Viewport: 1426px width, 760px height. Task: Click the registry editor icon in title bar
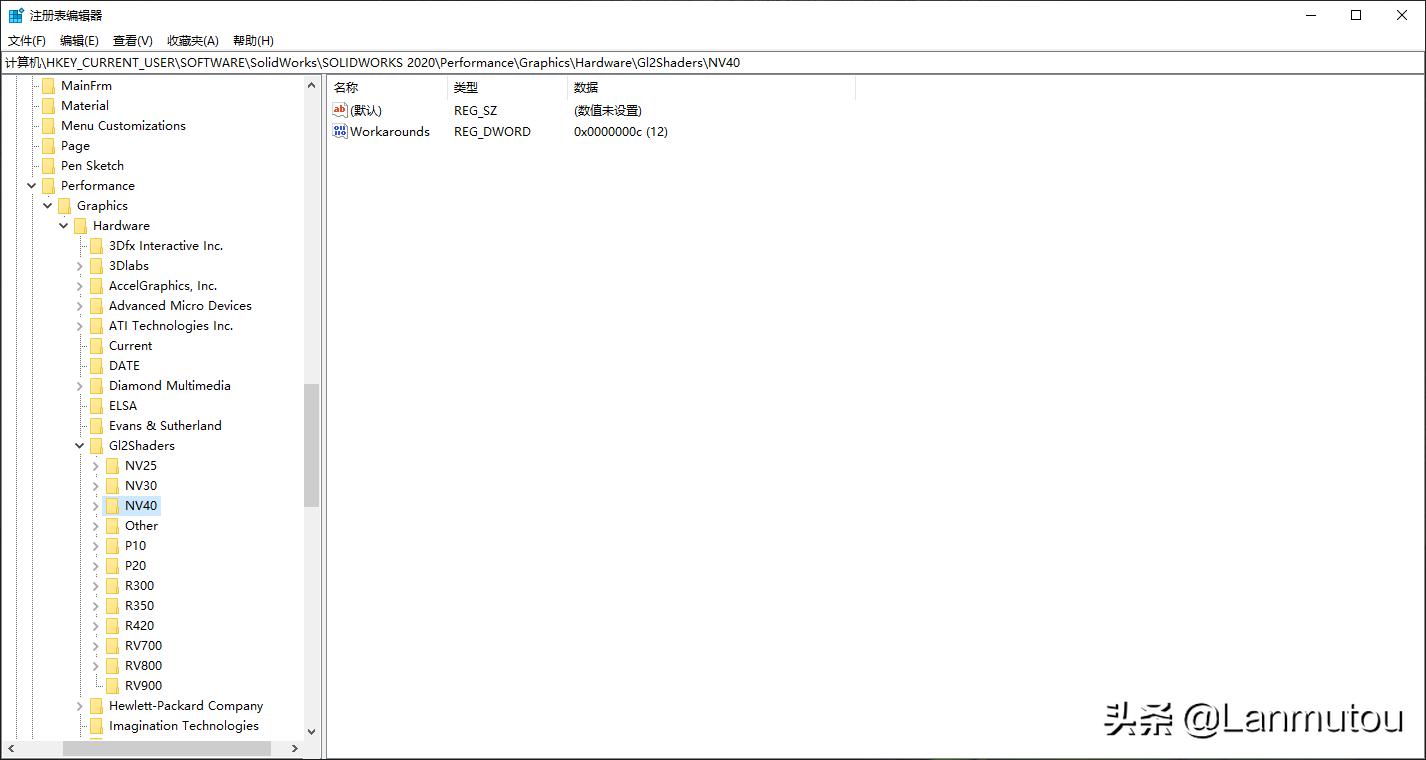[x=14, y=14]
